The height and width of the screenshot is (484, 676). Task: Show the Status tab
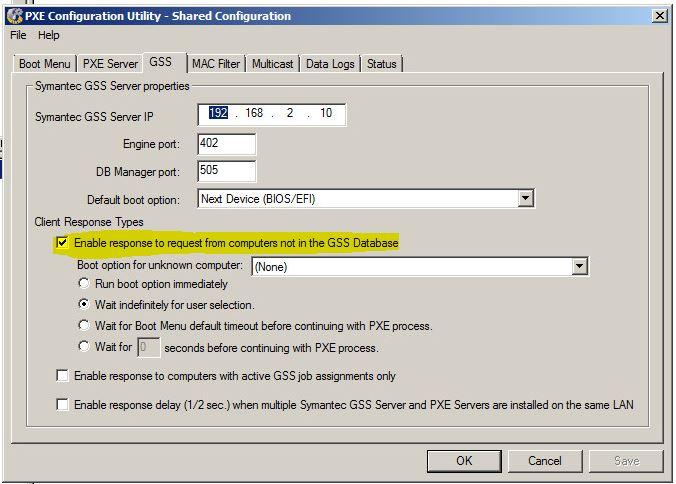382,64
